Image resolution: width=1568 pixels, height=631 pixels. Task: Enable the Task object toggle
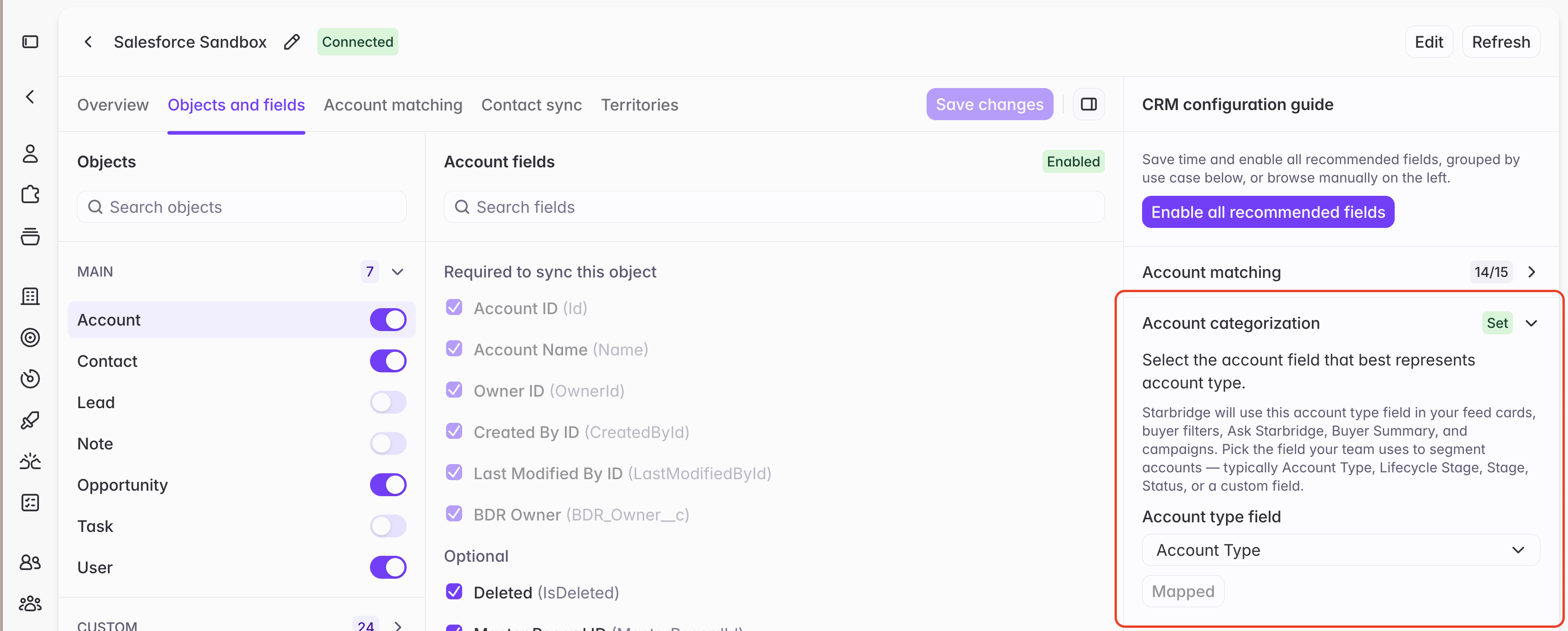click(x=388, y=526)
